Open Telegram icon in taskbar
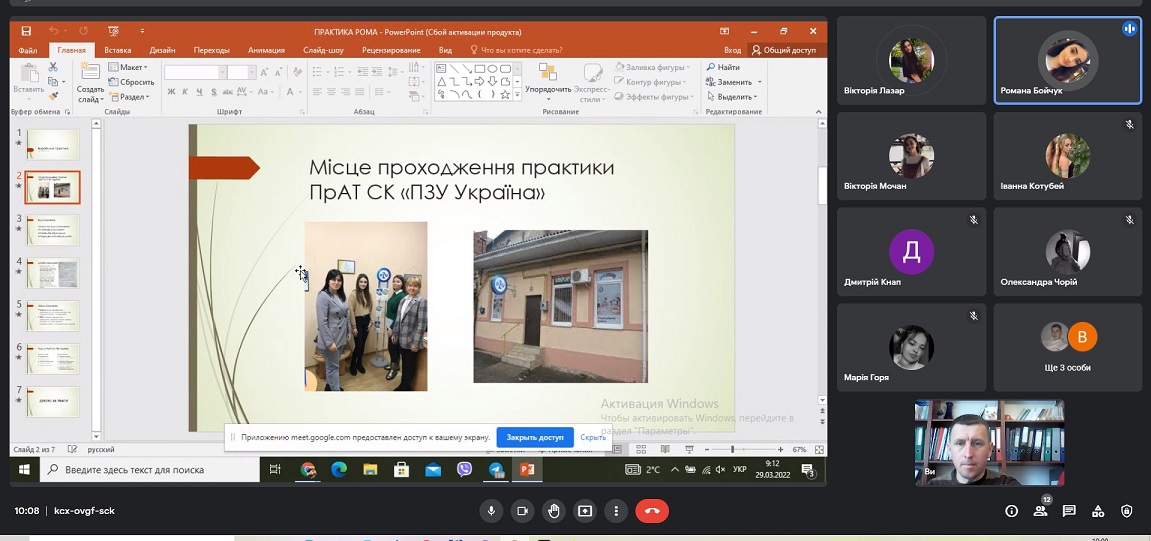 click(x=495, y=470)
